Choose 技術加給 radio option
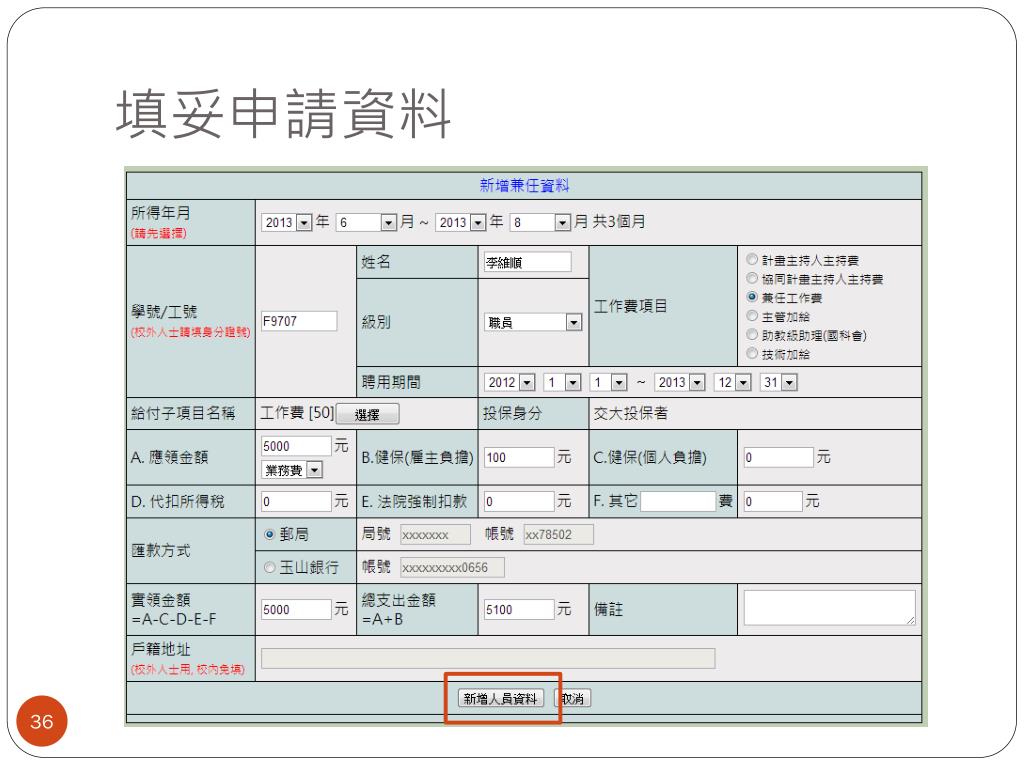The height and width of the screenshot is (768, 1024). click(752, 354)
